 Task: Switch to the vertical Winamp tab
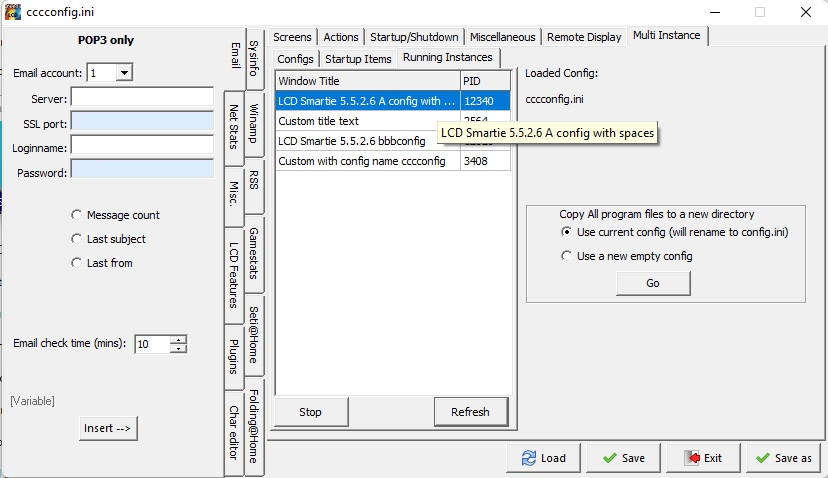(255, 124)
